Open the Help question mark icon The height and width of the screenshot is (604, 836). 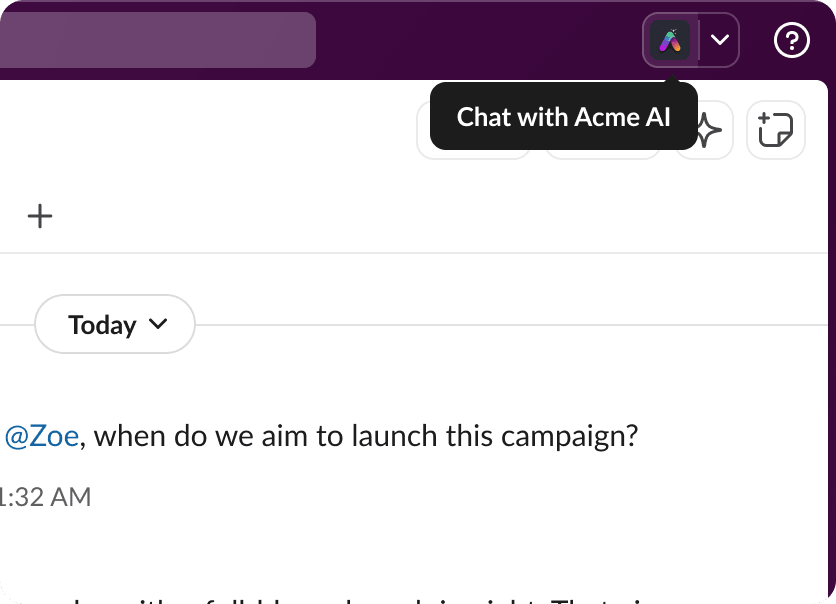(791, 41)
